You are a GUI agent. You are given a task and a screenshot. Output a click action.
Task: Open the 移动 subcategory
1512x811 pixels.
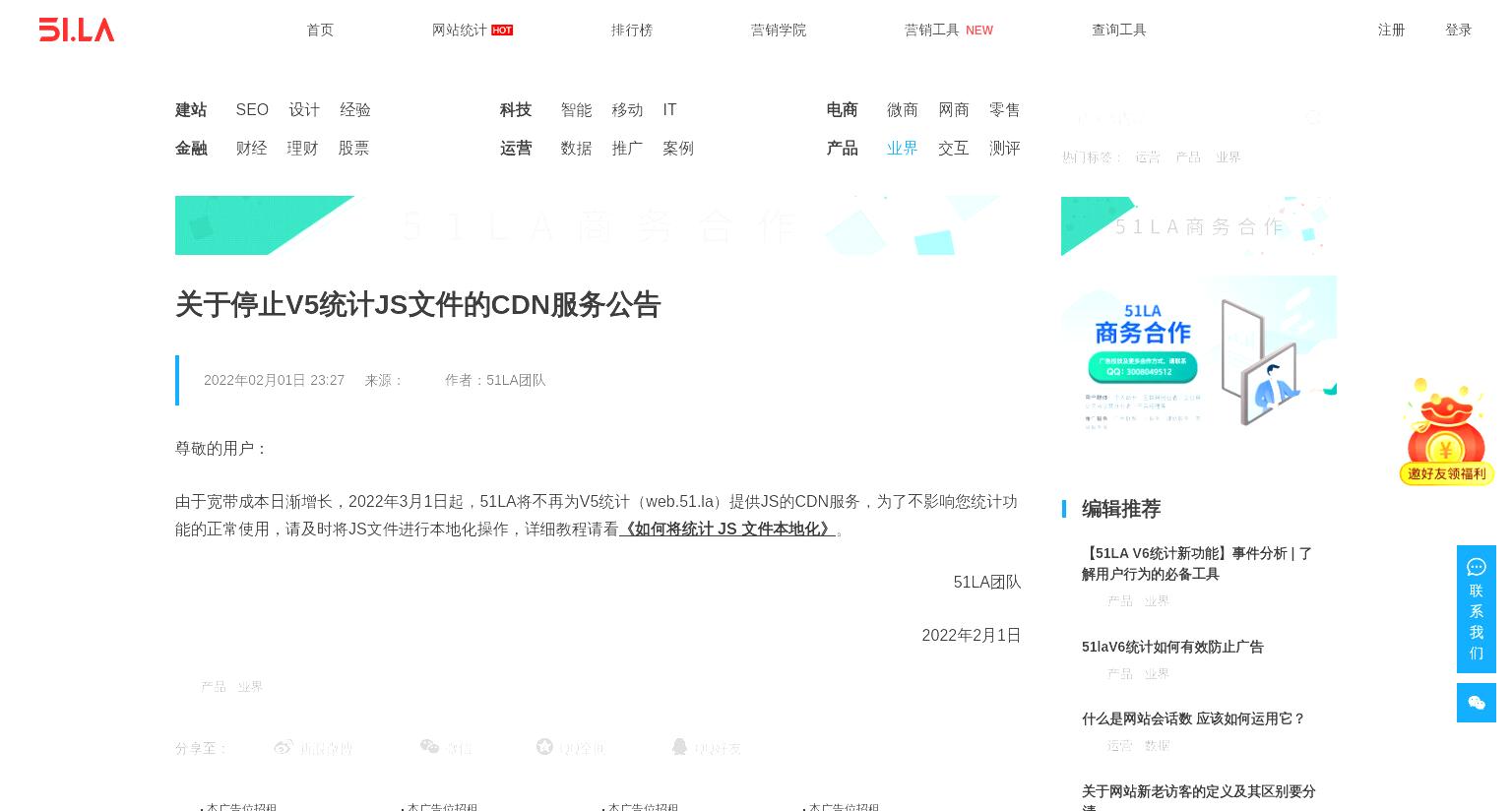[627, 109]
